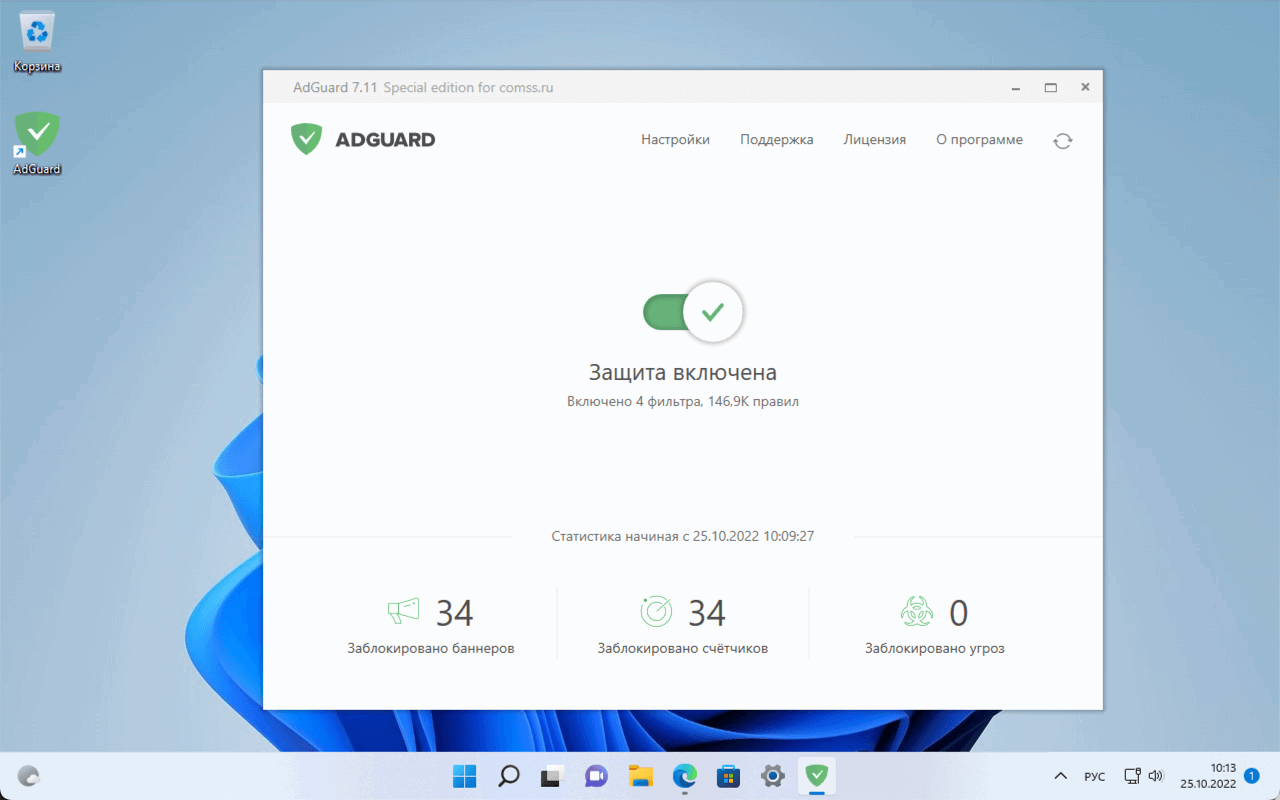Click the Заблокировано угроз label
The width and height of the screenshot is (1280, 800).
point(935,648)
